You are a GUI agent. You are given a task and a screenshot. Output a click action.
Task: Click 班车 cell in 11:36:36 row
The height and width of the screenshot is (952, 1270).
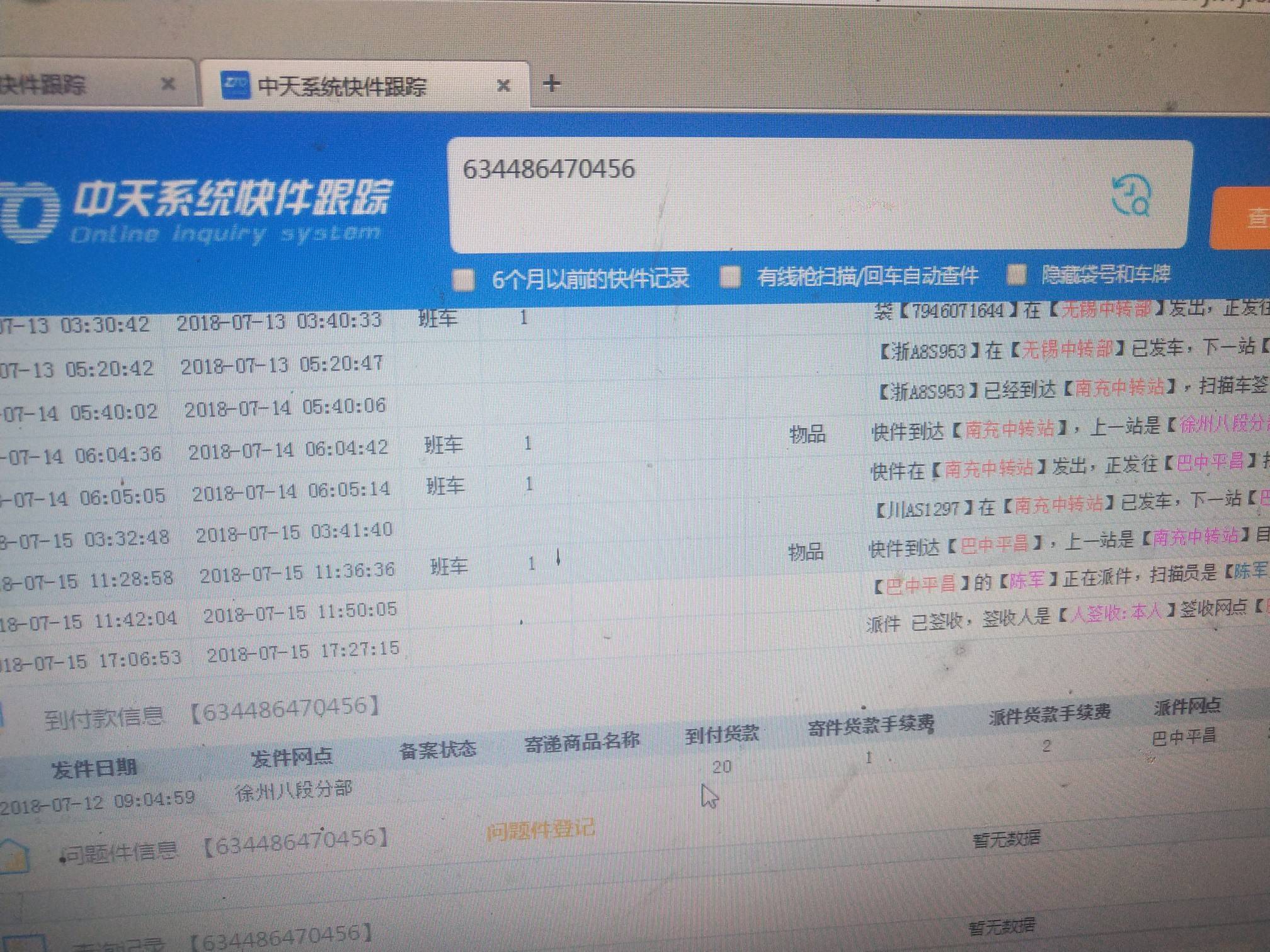(x=449, y=566)
